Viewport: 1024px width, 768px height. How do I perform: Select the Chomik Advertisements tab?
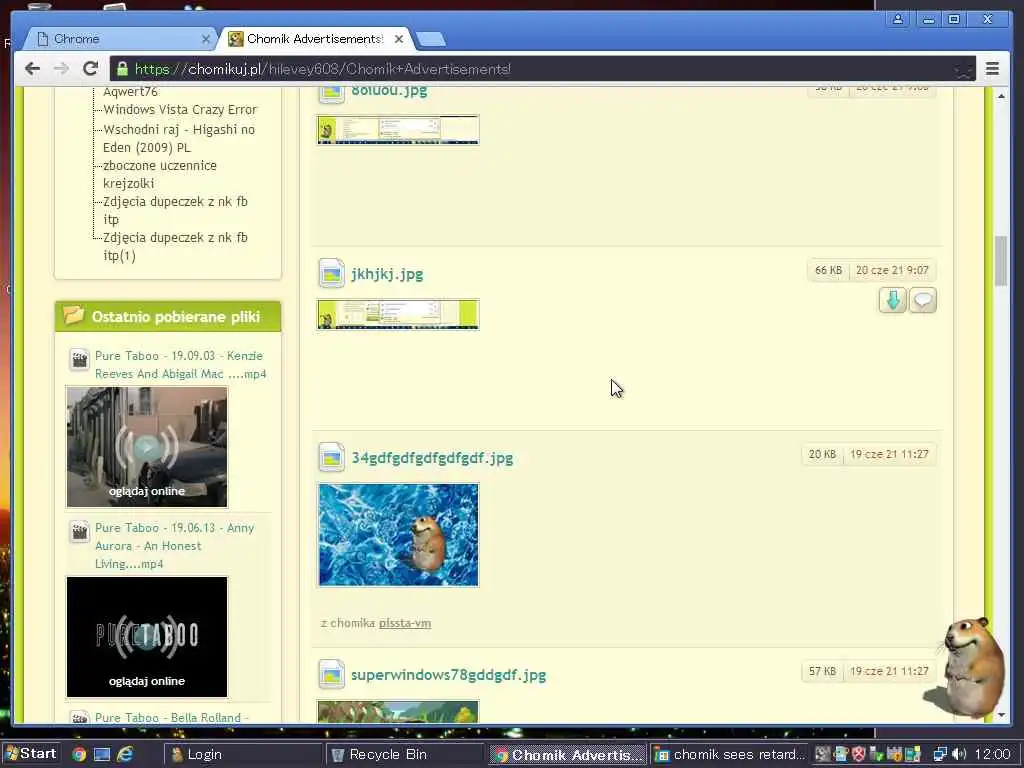point(316,39)
